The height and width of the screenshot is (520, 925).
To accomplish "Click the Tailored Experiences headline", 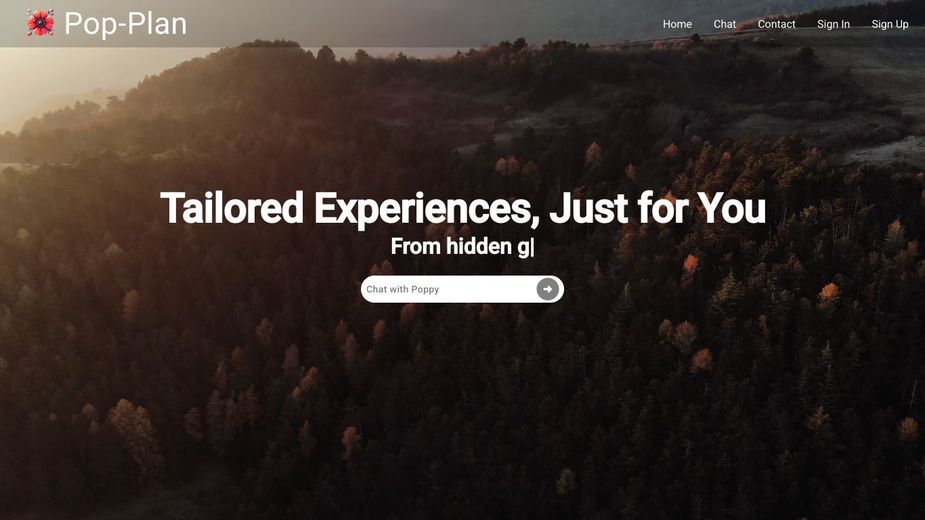I will 462,208.
